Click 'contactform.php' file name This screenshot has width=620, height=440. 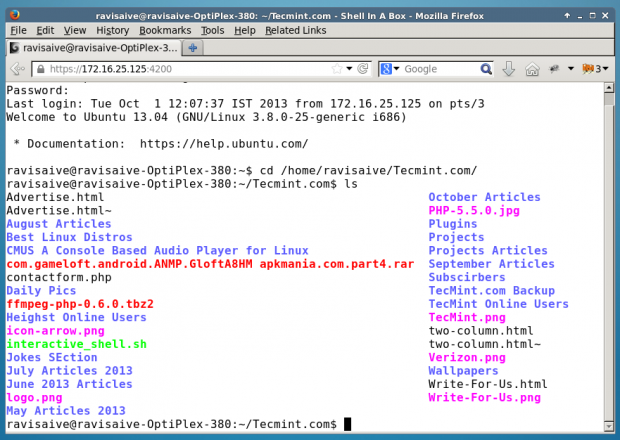tap(59, 278)
